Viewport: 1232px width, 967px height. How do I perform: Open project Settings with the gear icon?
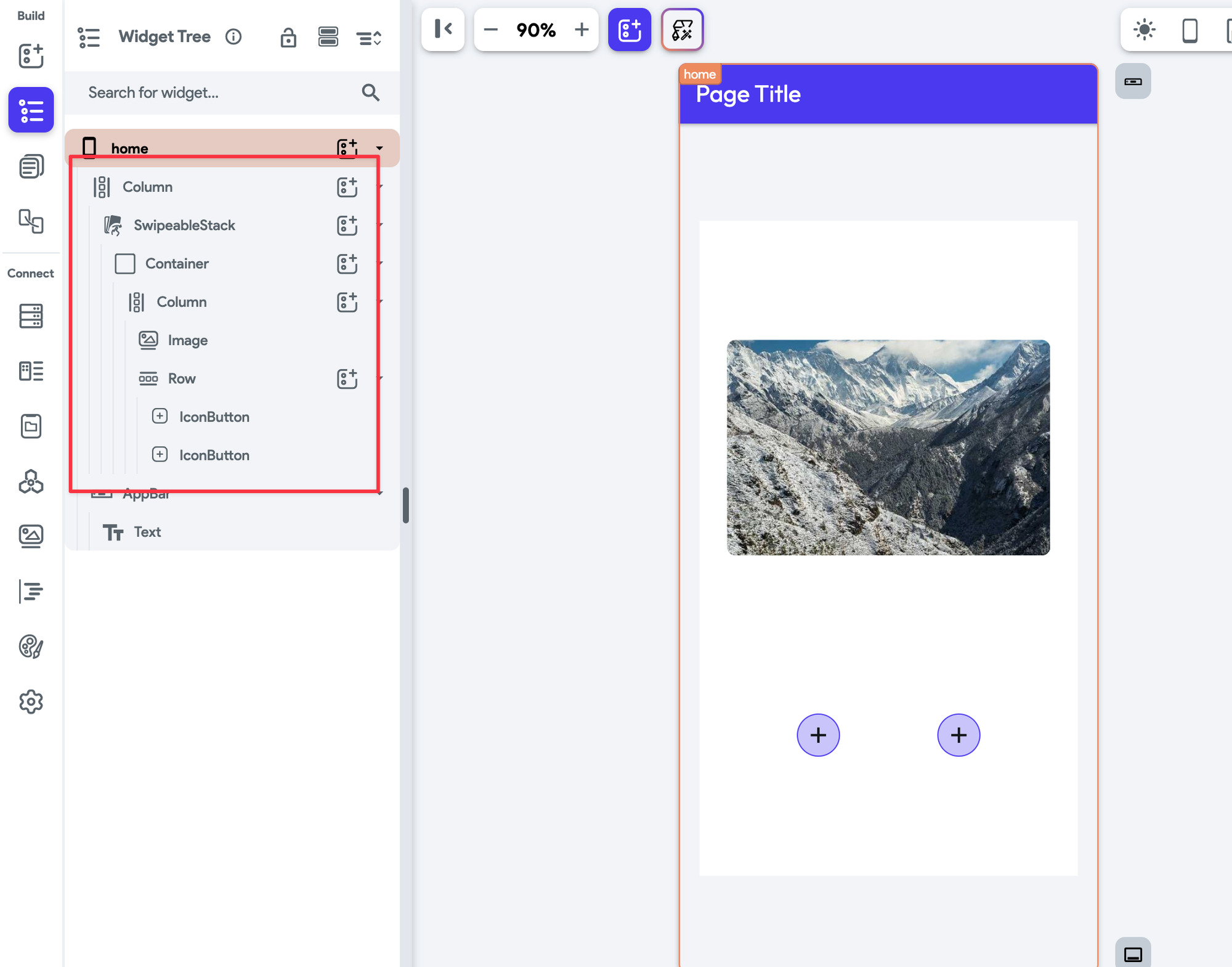(31, 701)
